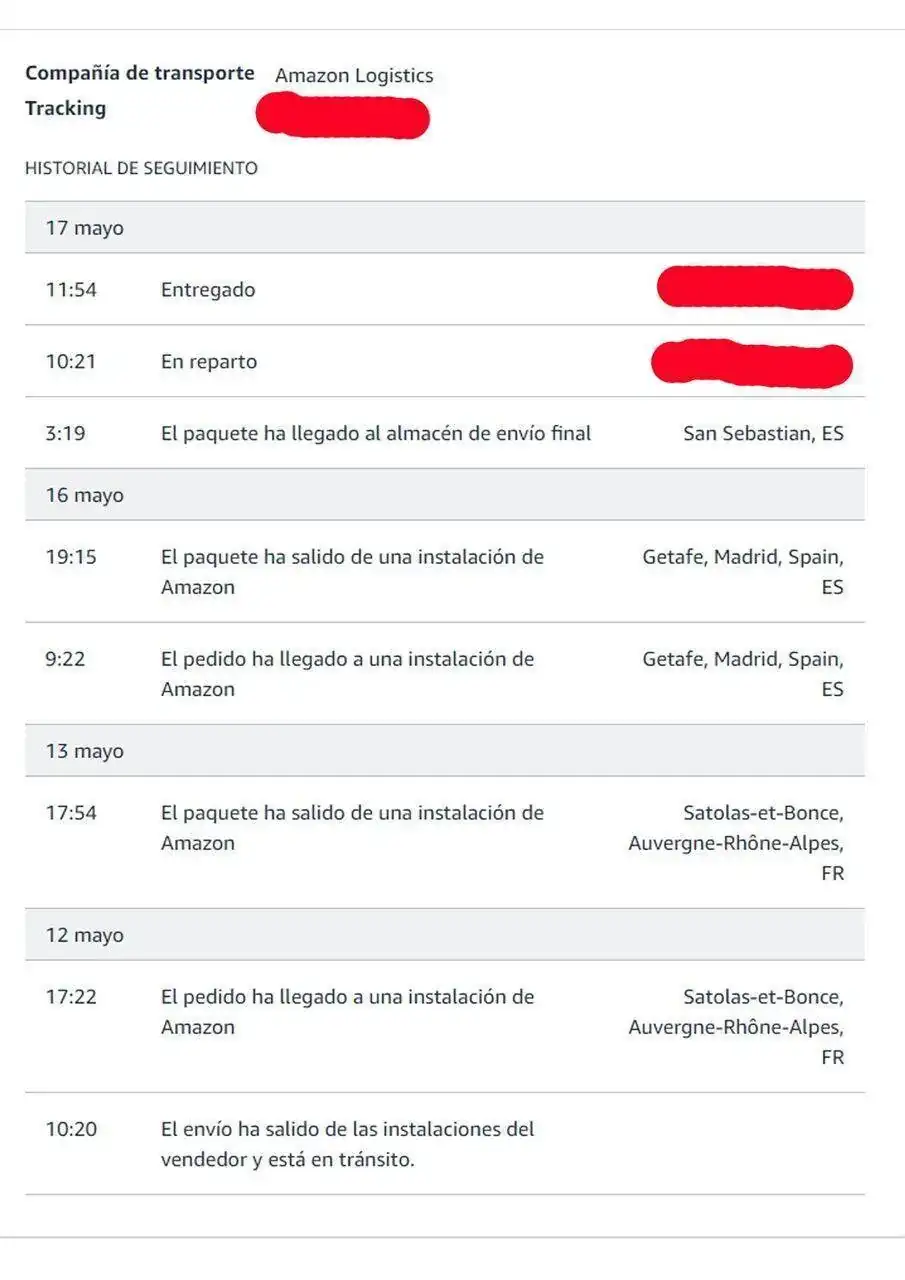Select the vendedor en tránsito event text

pos(347,1144)
